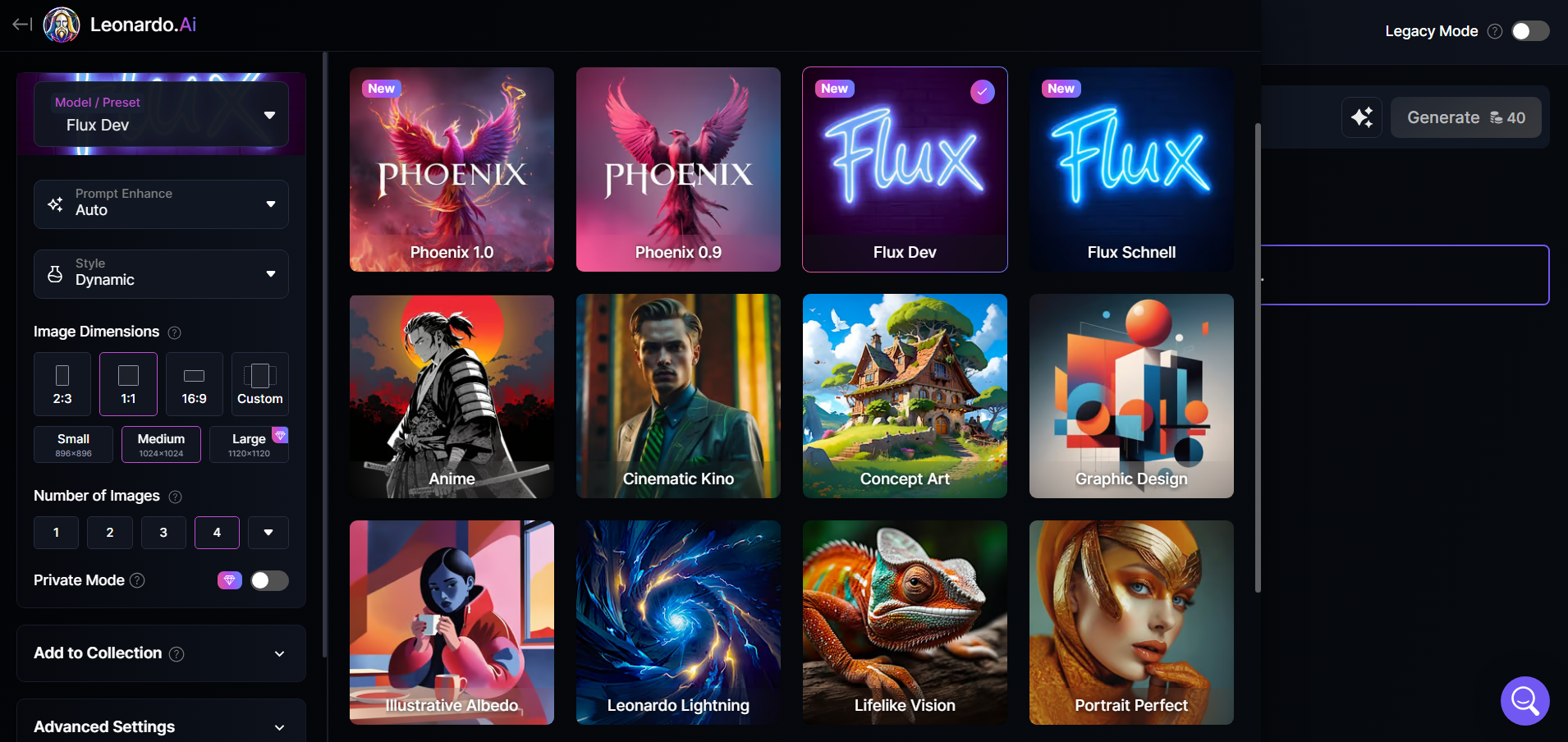Select the 2:3 aspect ratio
1568x742 pixels.
[x=62, y=384]
